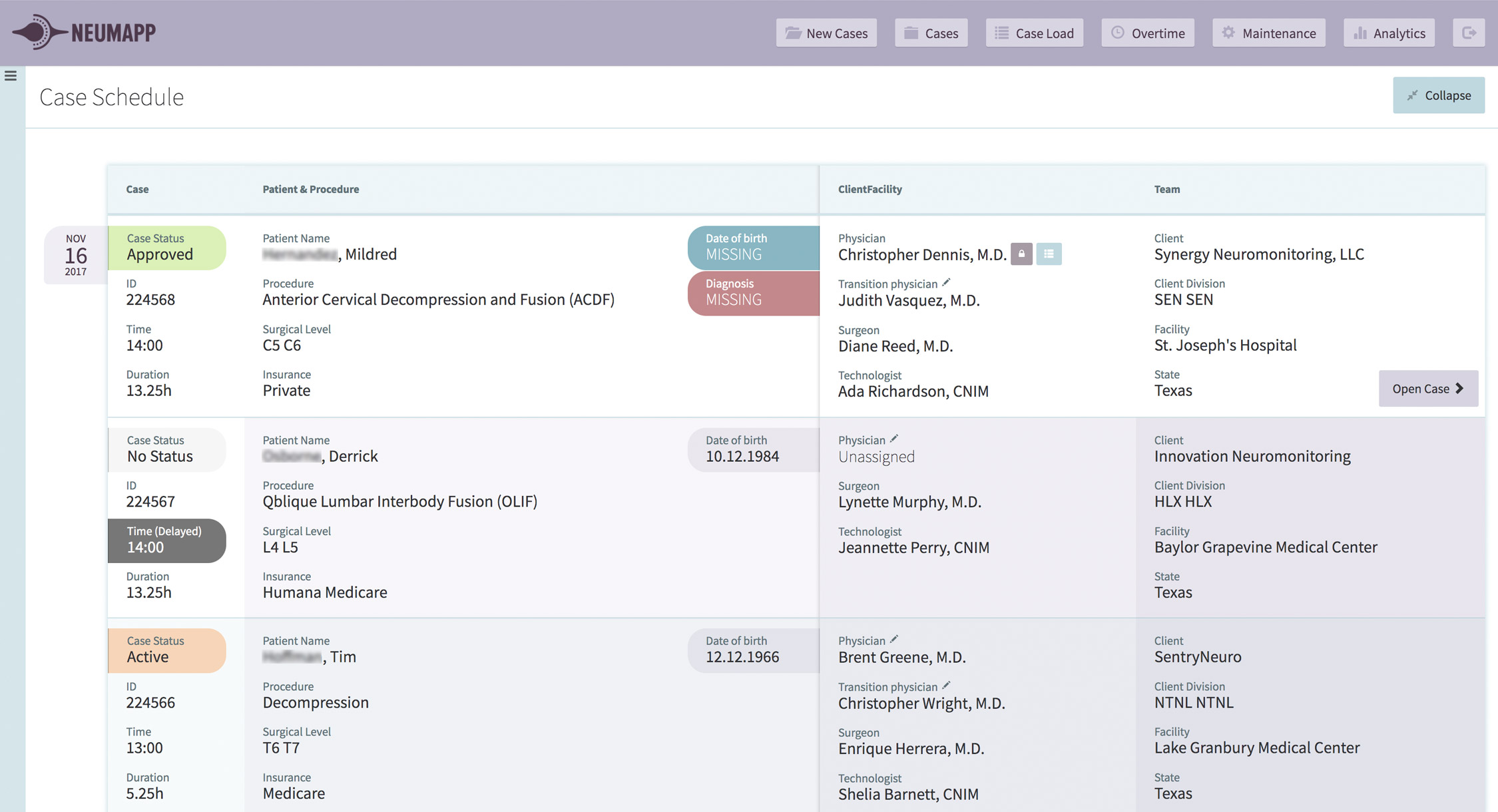Open Overtime via the clock icon
The width and height of the screenshot is (1498, 812).
(1117, 33)
